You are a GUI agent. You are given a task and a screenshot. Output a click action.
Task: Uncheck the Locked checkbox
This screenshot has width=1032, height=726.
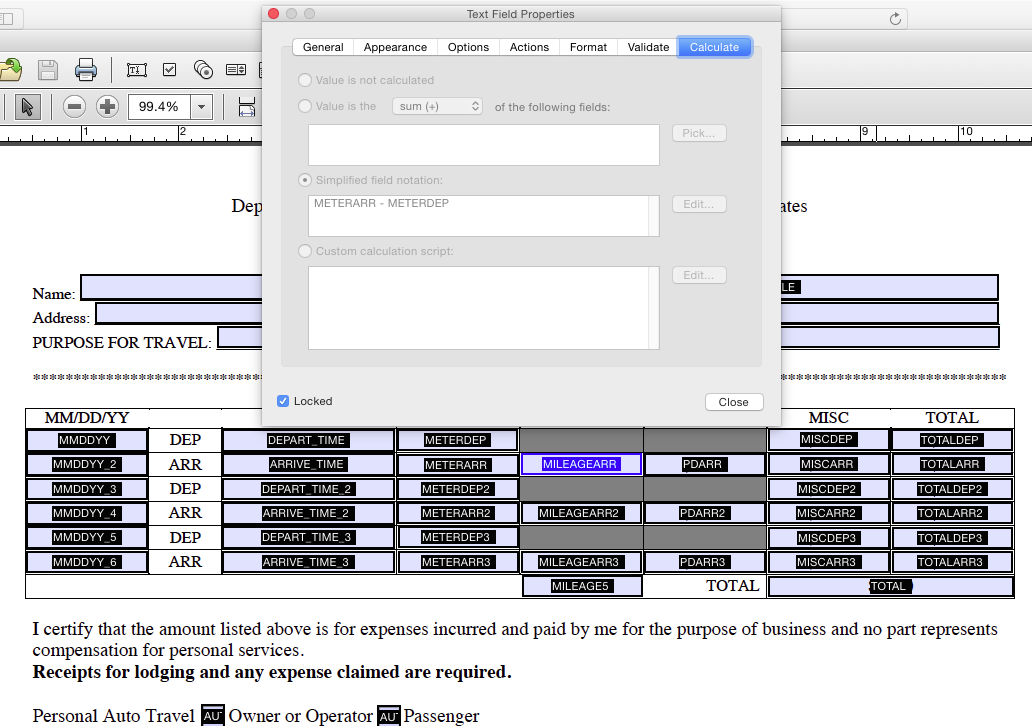tap(283, 401)
